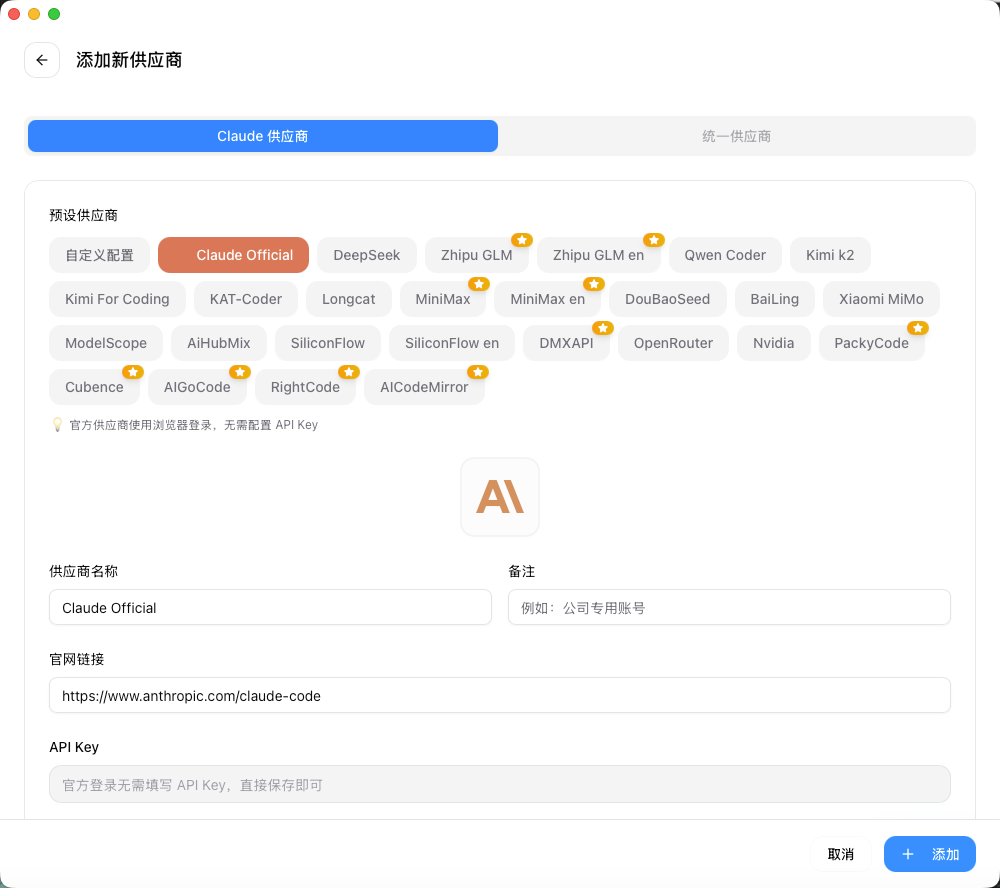
Task: Select the AiHubMix preset
Action: tap(219, 343)
